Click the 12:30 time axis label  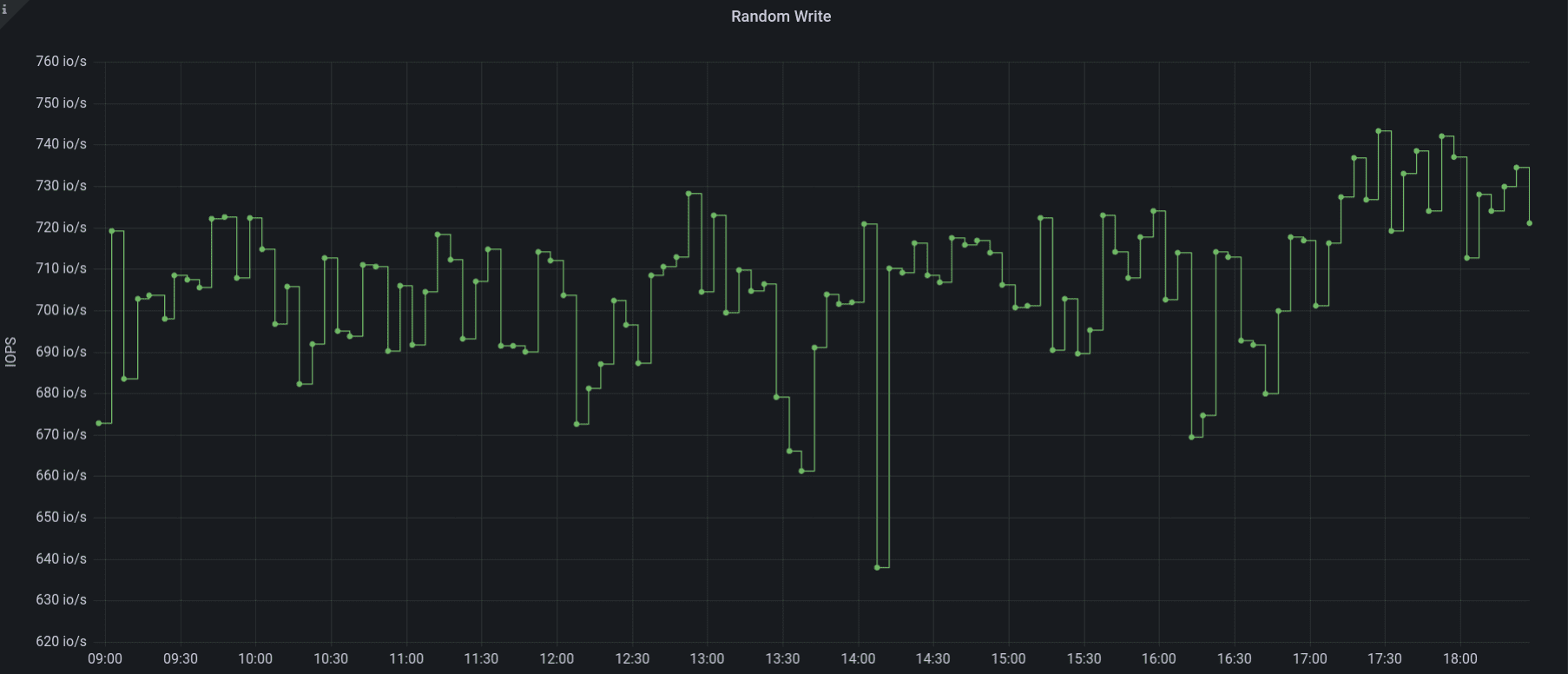pyautogui.click(x=632, y=659)
